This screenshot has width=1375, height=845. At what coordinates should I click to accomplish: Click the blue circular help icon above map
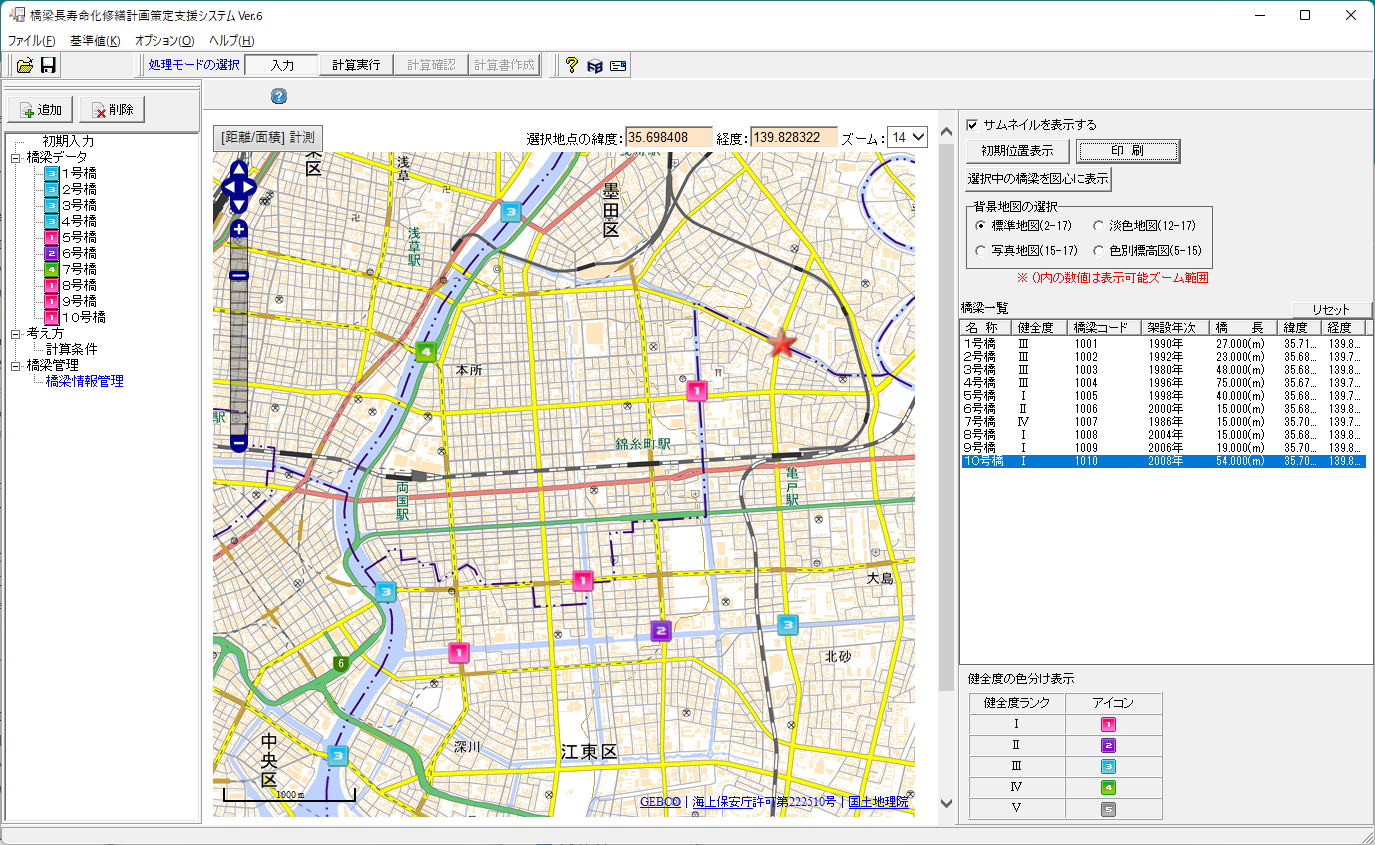[279, 96]
